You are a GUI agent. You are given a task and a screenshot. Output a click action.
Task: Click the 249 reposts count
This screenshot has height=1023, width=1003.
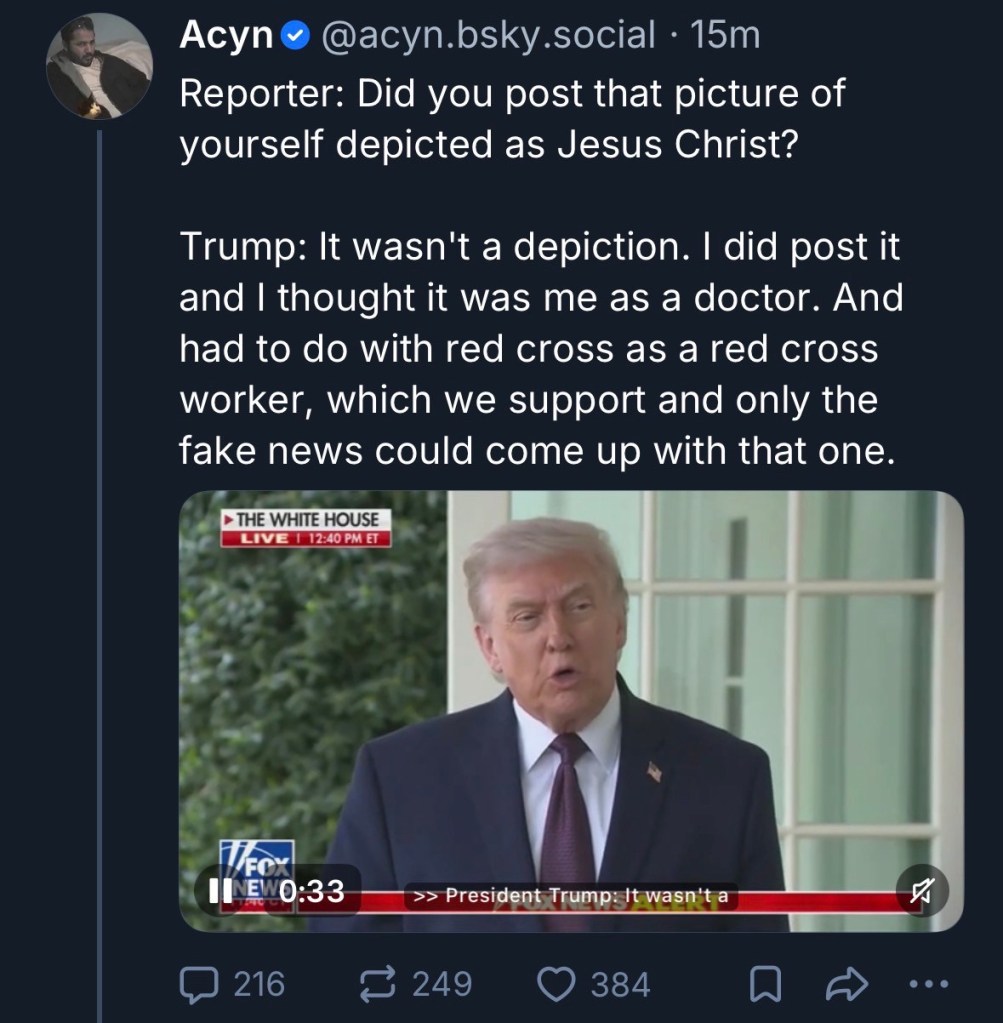tap(443, 985)
